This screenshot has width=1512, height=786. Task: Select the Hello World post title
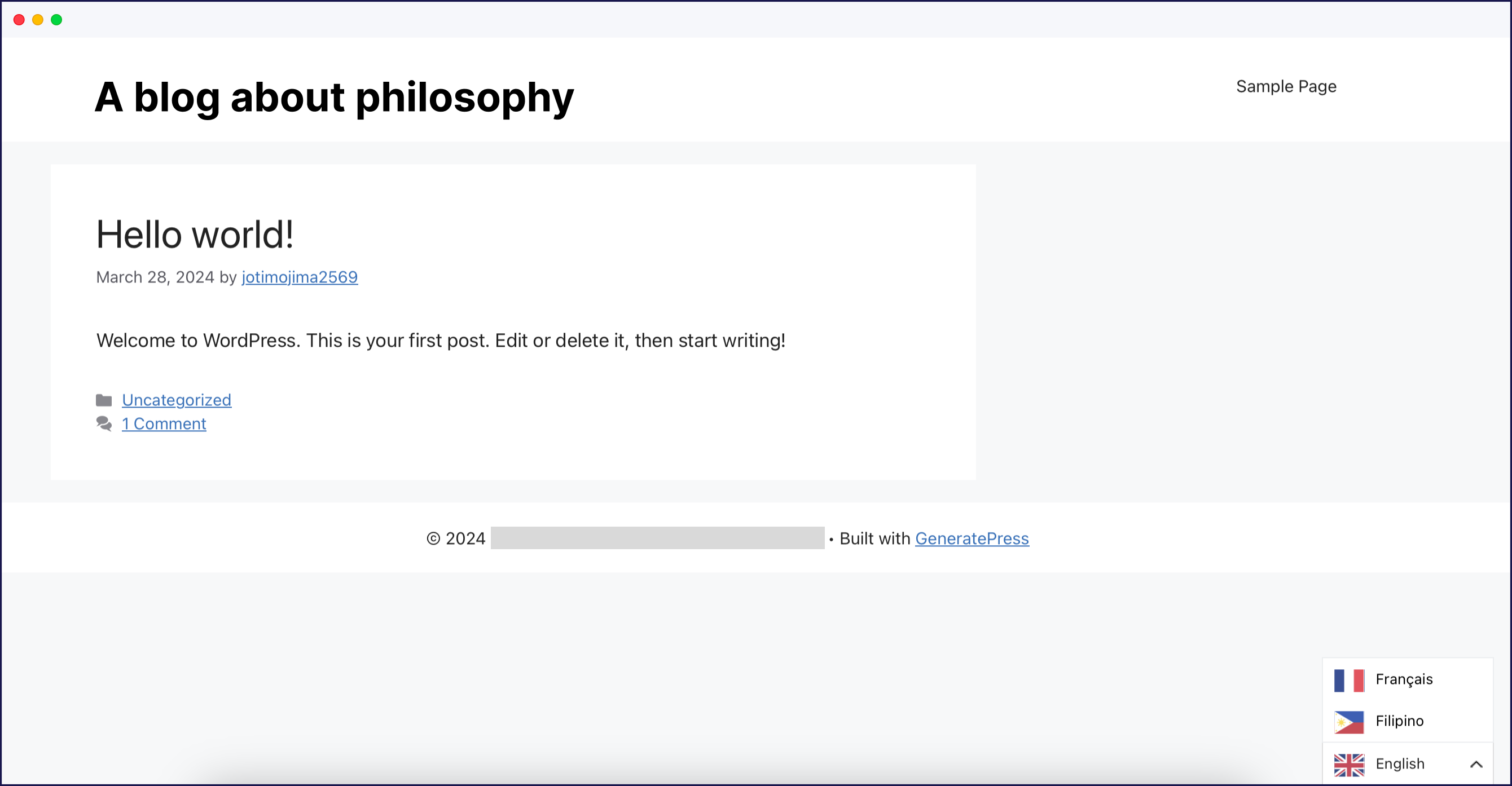tap(195, 233)
